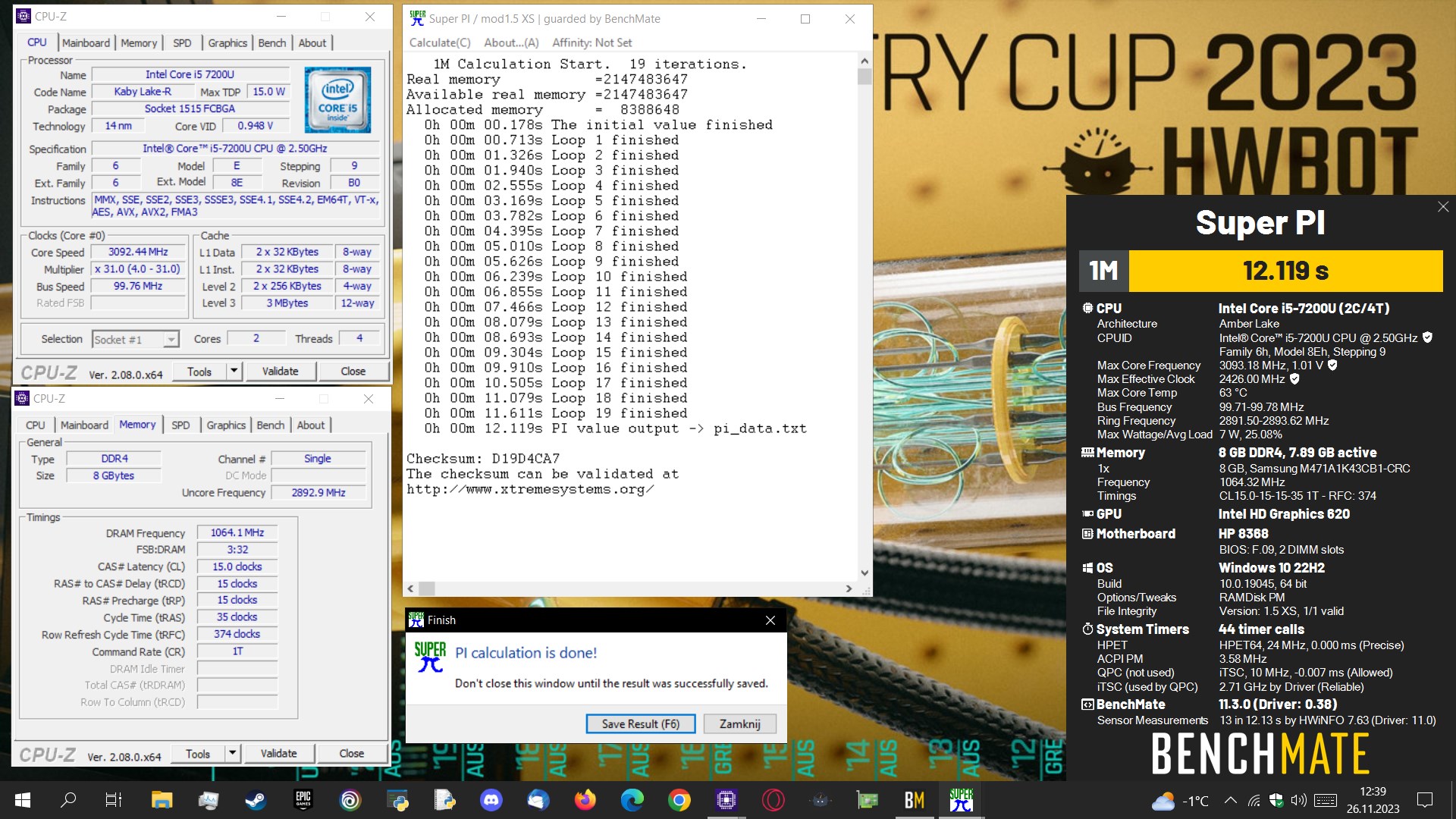
Task: Click Close button in bottom CPU-Z window
Action: (351, 753)
